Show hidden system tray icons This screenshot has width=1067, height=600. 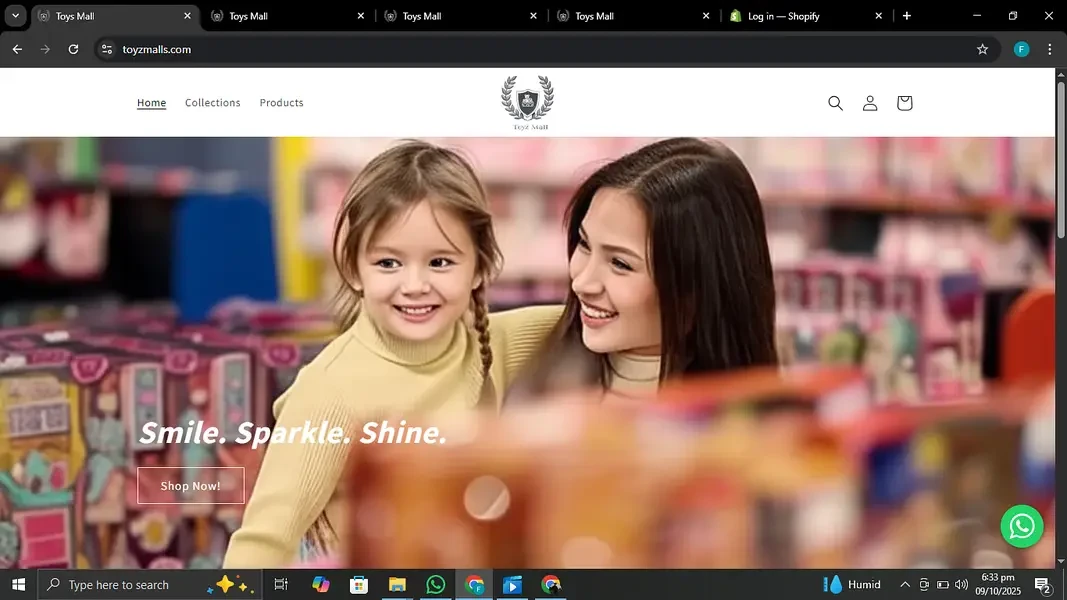(905, 585)
